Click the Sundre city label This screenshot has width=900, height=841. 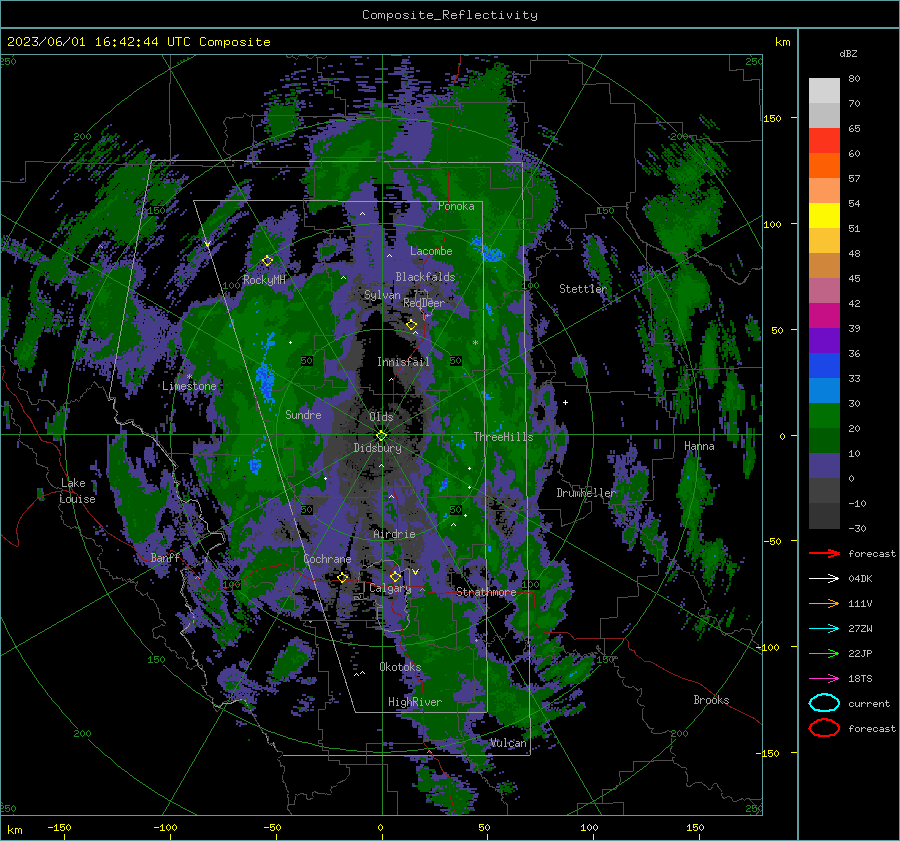point(303,414)
